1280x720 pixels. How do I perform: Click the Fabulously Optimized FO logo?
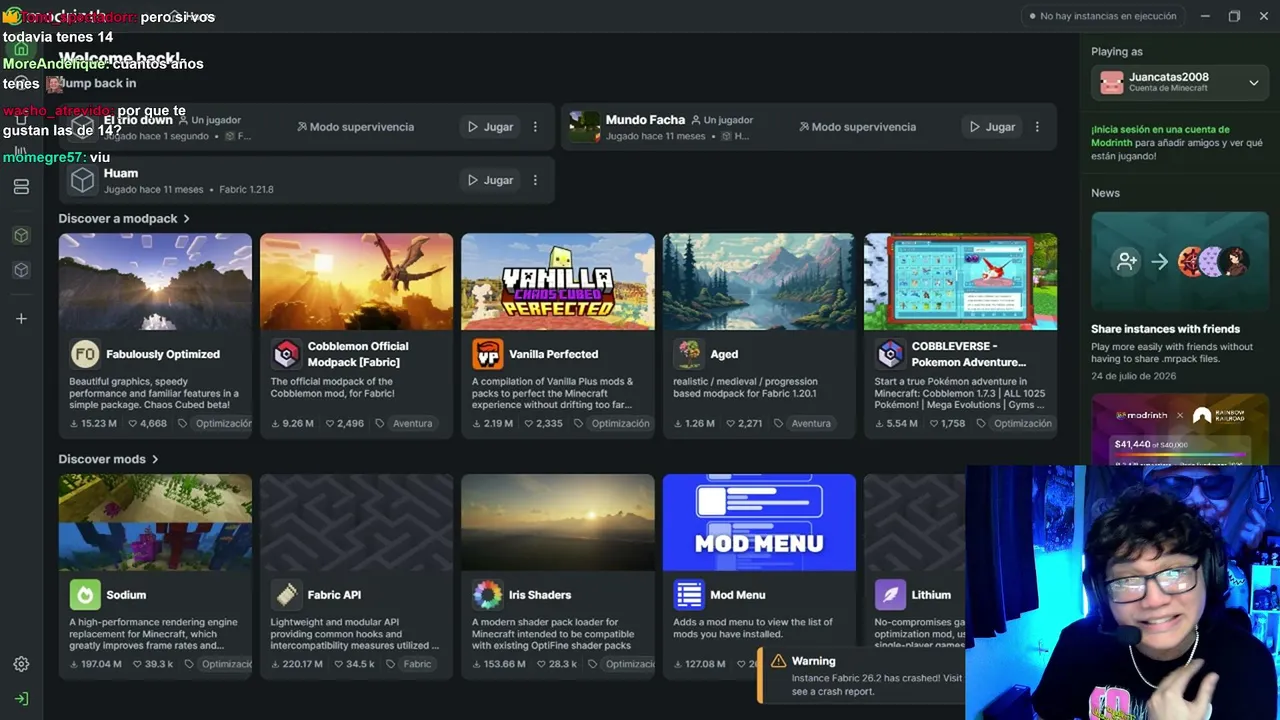point(84,354)
